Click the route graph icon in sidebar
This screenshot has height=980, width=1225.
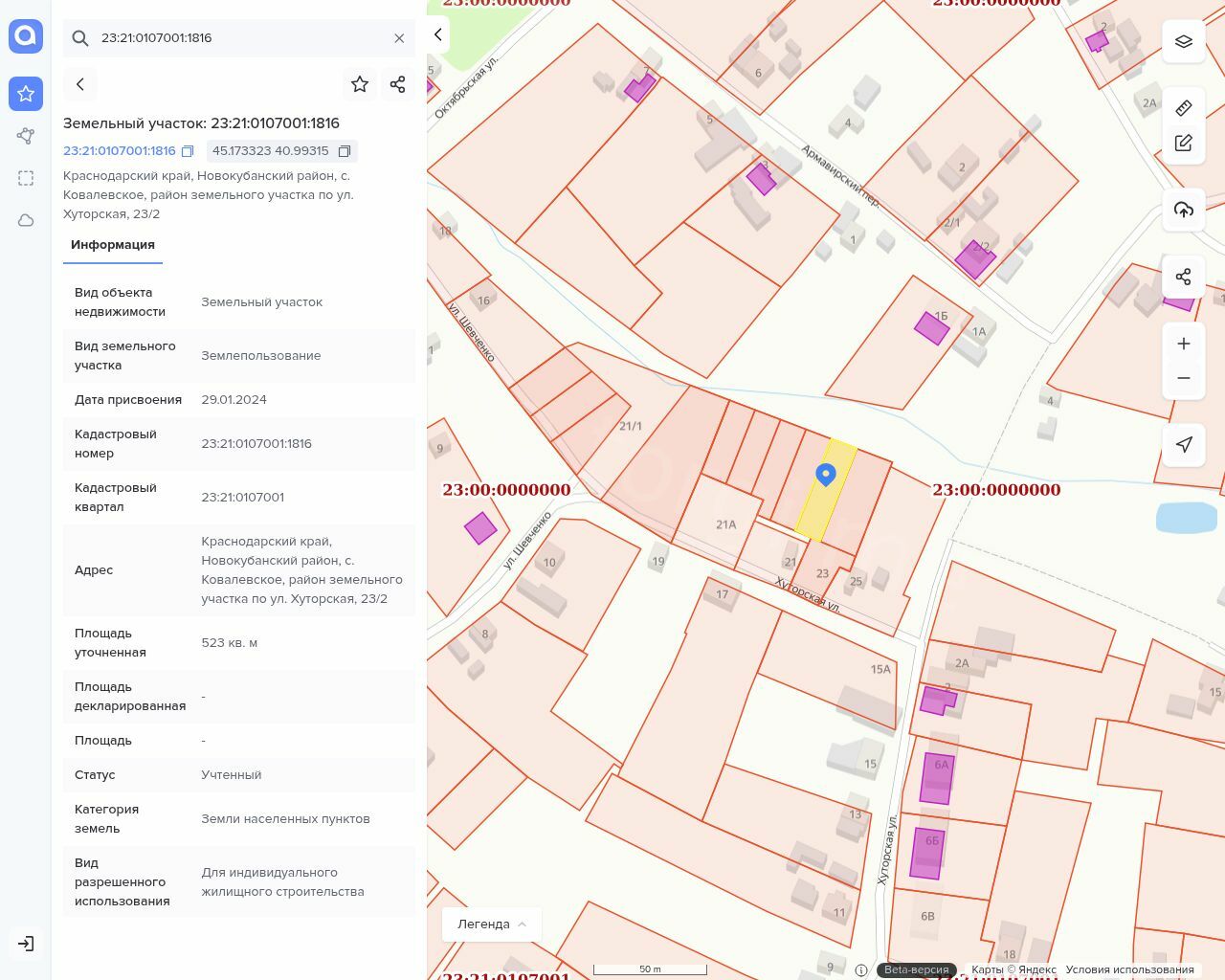pyautogui.click(x=26, y=136)
